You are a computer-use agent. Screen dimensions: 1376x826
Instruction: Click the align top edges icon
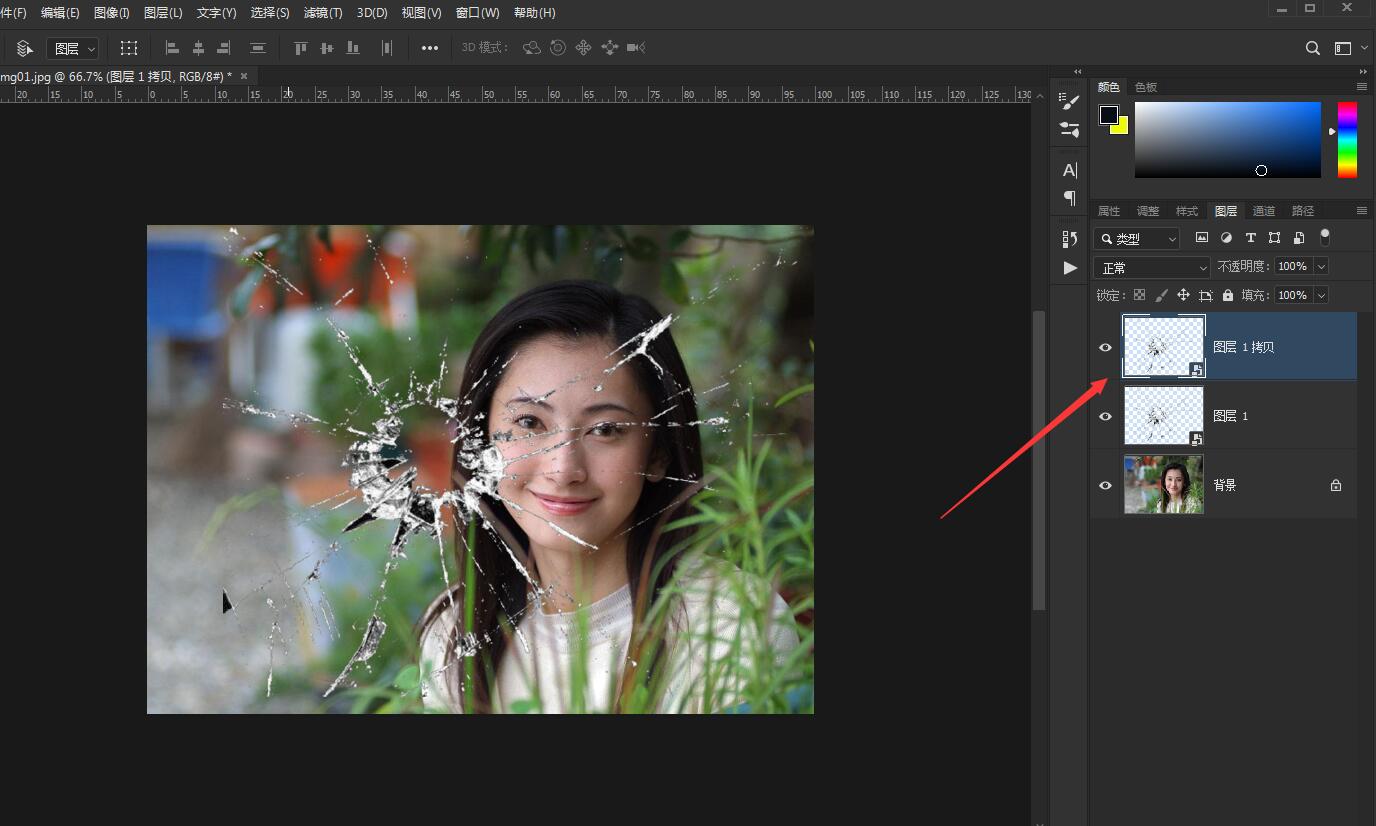point(300,48)
